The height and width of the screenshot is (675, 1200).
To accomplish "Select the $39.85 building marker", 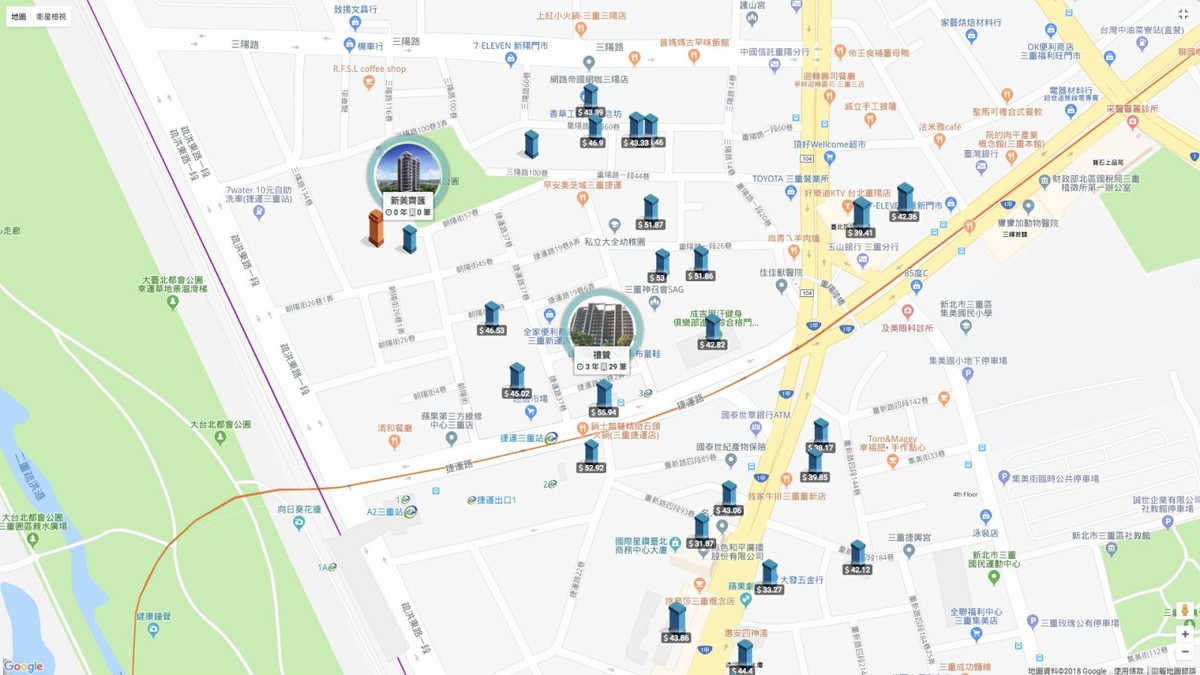I will click(815, 467).
